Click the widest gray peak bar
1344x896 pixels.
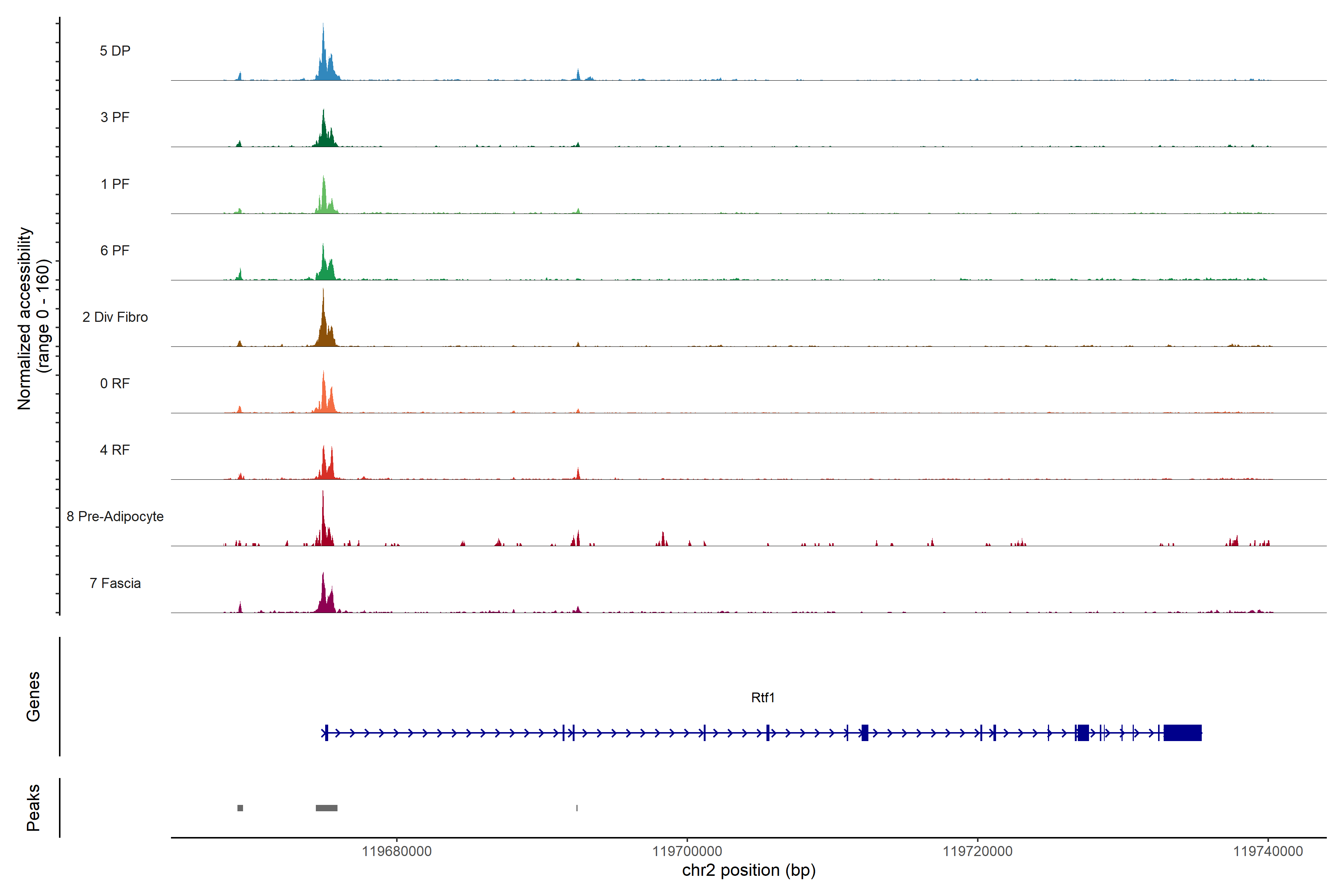coord(326,808)
